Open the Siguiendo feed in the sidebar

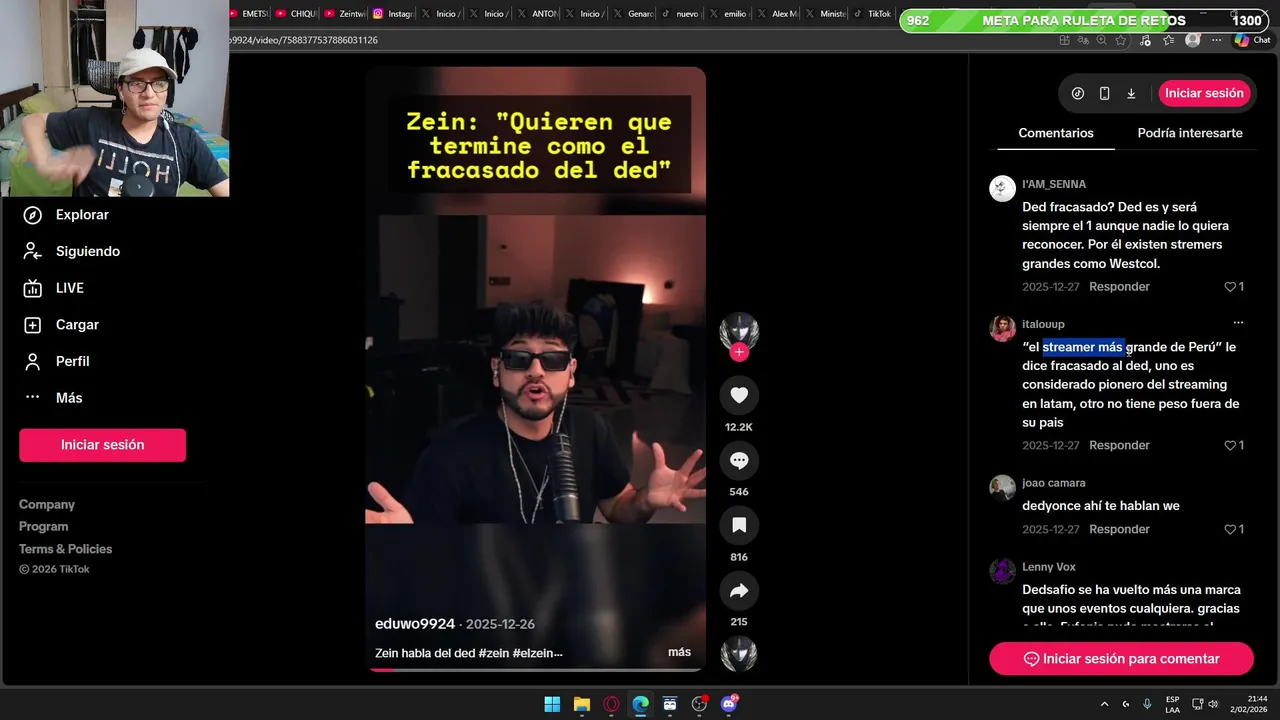click(71, 251)
